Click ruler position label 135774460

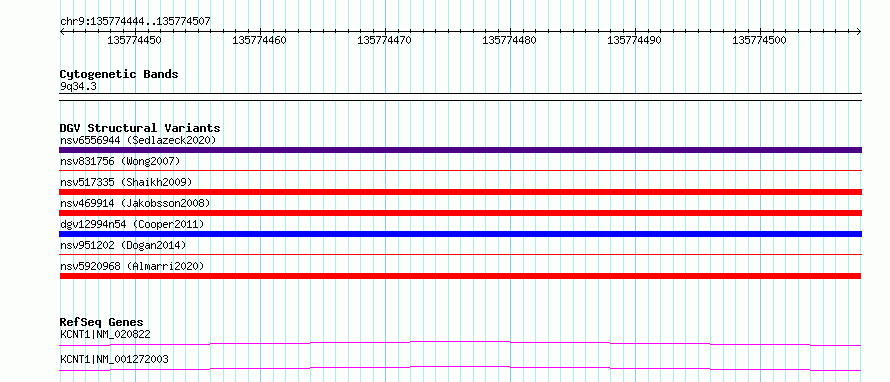(x=259, y=40)
